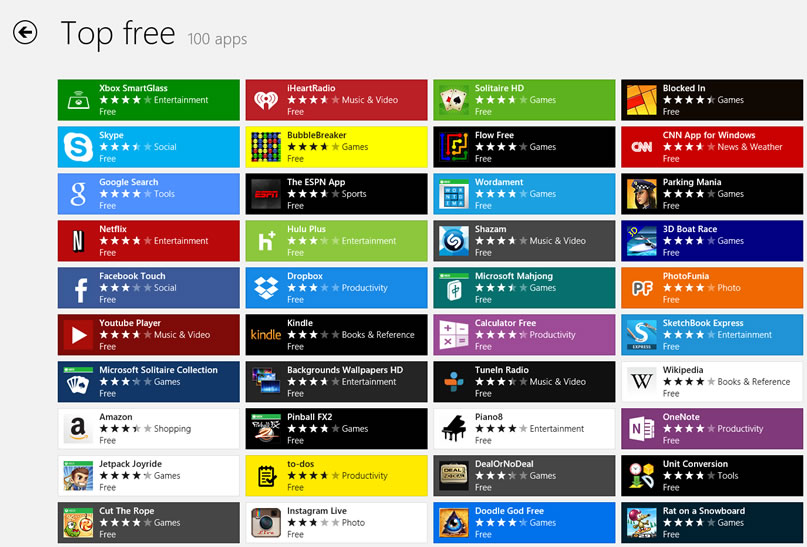Click the Piano8 piano icon
Viewport: 807px width, 547px height.
point(453,429)
